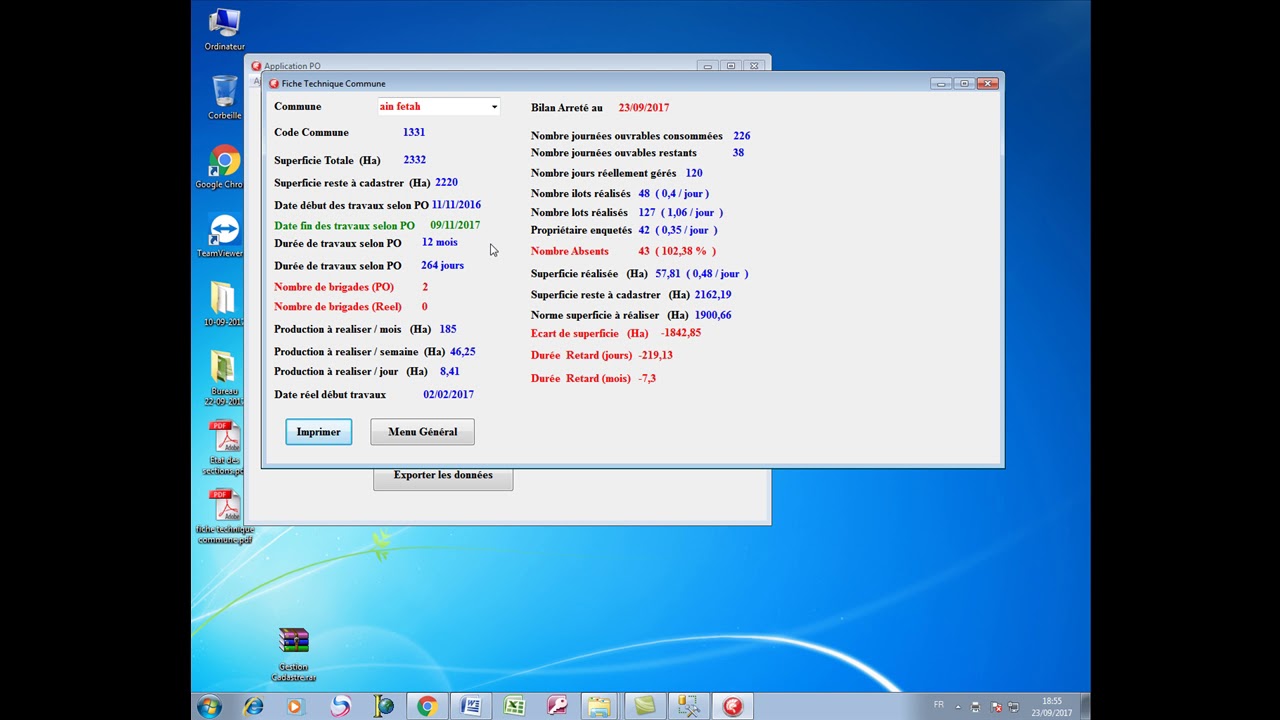Click the real start date 02/02/2017

(448, 395)
